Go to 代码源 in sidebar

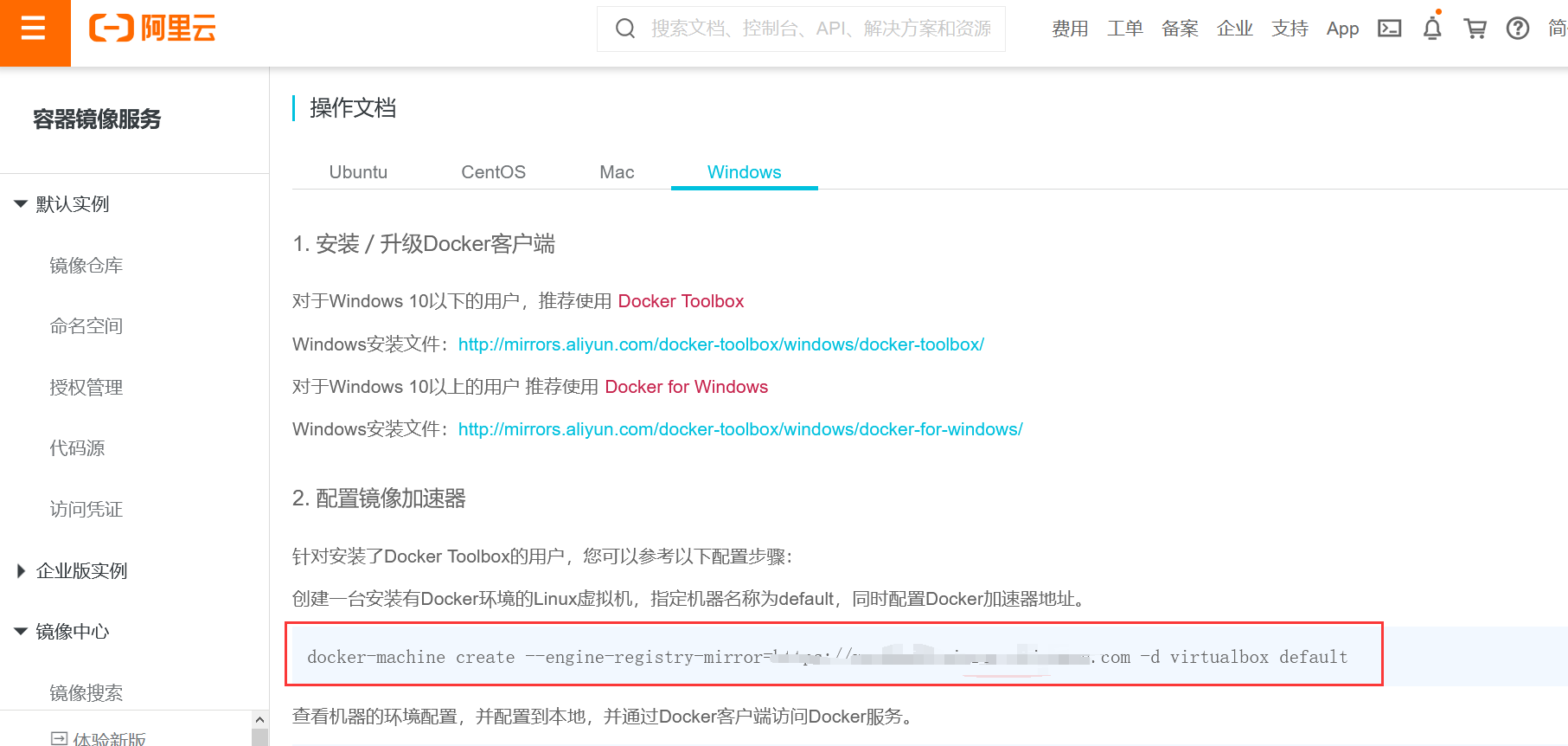tap(77, 448)
